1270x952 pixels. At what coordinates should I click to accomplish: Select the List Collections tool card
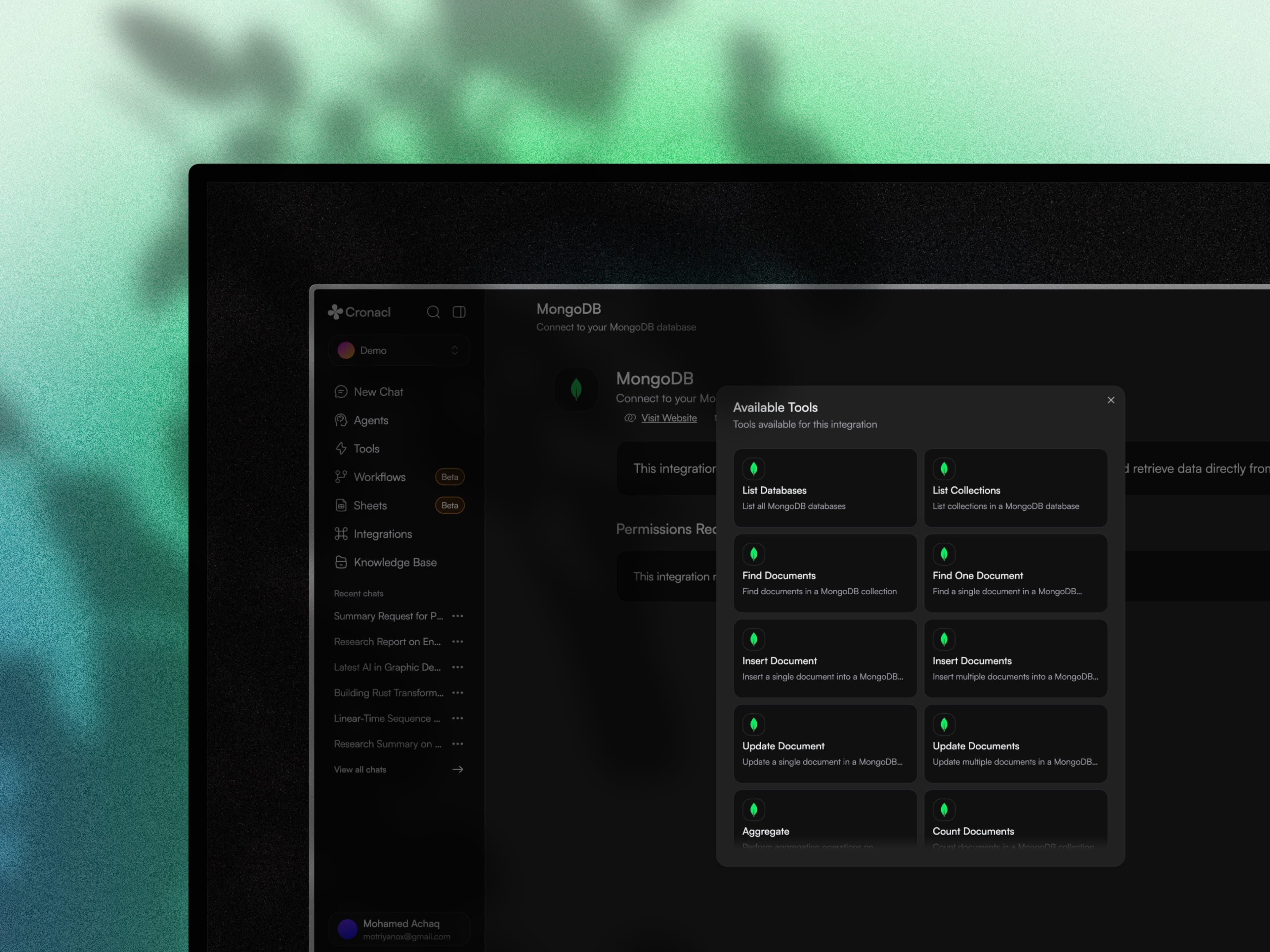pyautogui.click(x=1016, y=488)
